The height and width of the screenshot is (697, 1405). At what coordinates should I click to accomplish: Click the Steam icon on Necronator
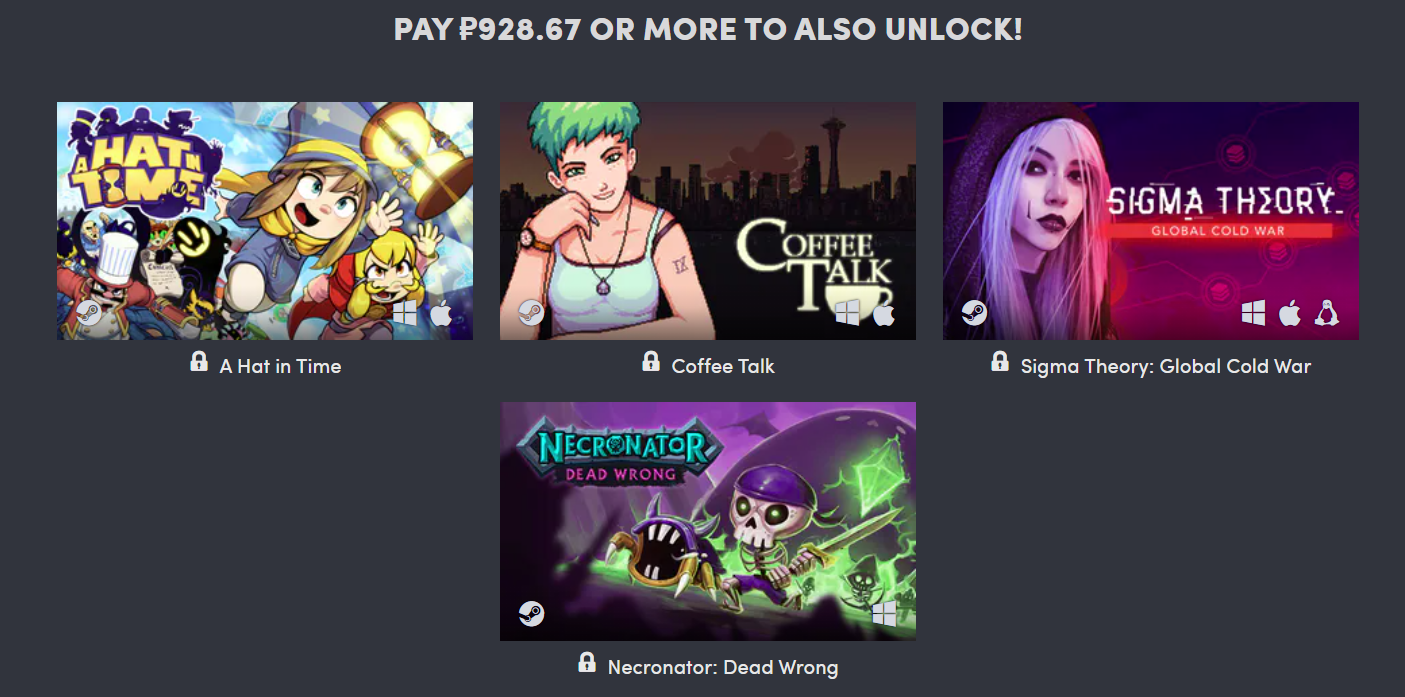coord(531,613)
